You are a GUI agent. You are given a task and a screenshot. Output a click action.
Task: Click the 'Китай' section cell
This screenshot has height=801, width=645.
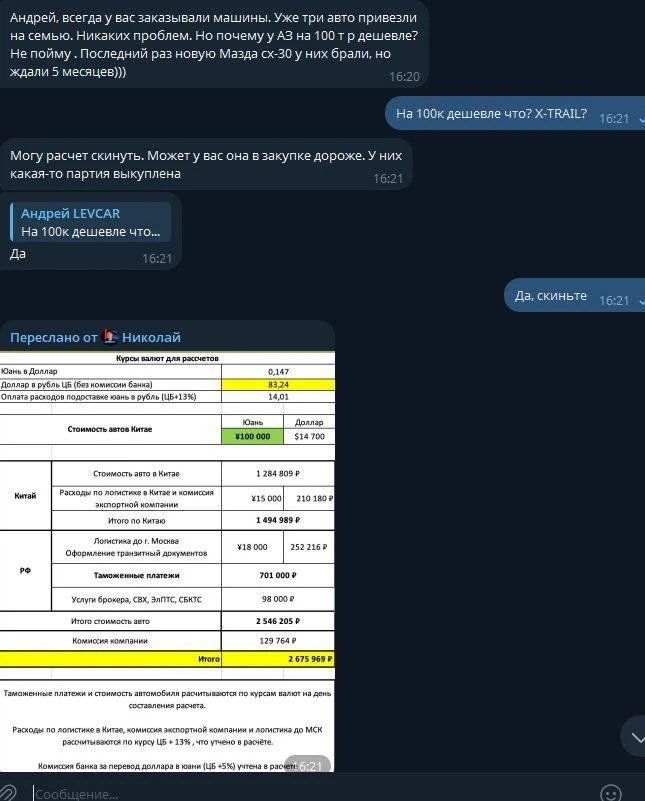point(25,496)
